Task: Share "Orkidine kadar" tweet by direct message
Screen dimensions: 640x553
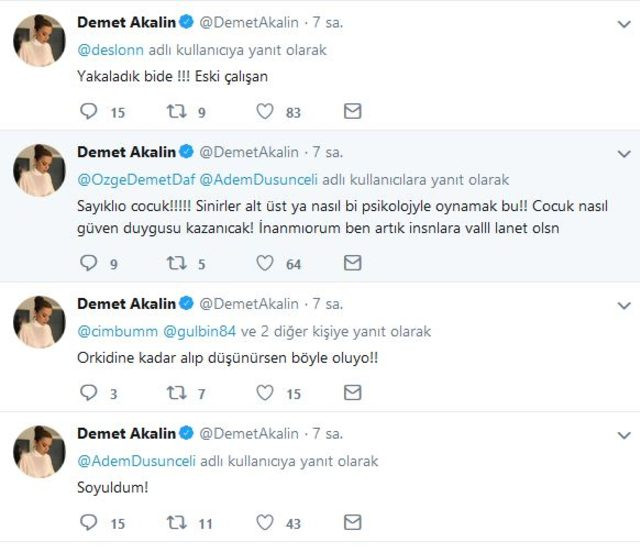Action: 352,393
